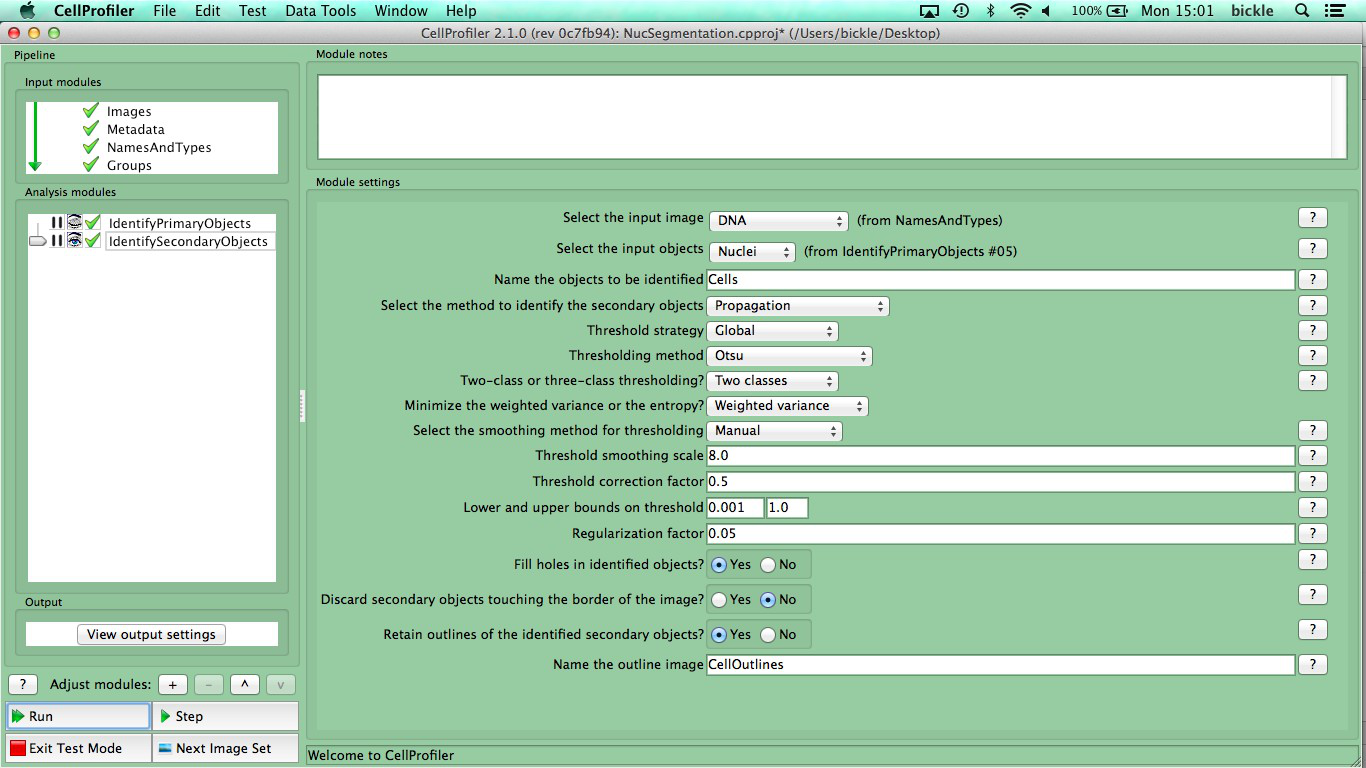Open the Window menu

[401, 11]
